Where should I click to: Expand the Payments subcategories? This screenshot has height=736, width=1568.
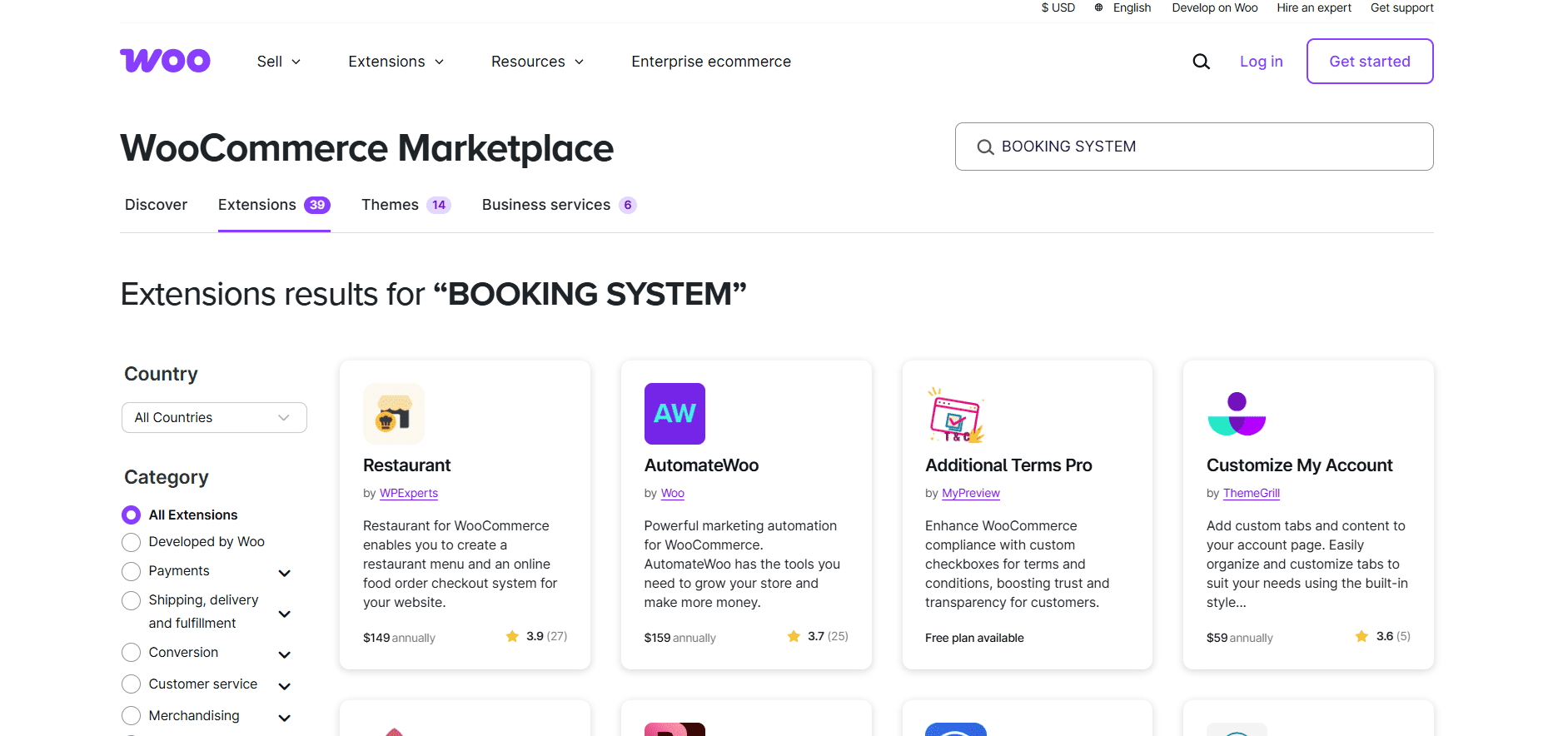click(284, 573)
